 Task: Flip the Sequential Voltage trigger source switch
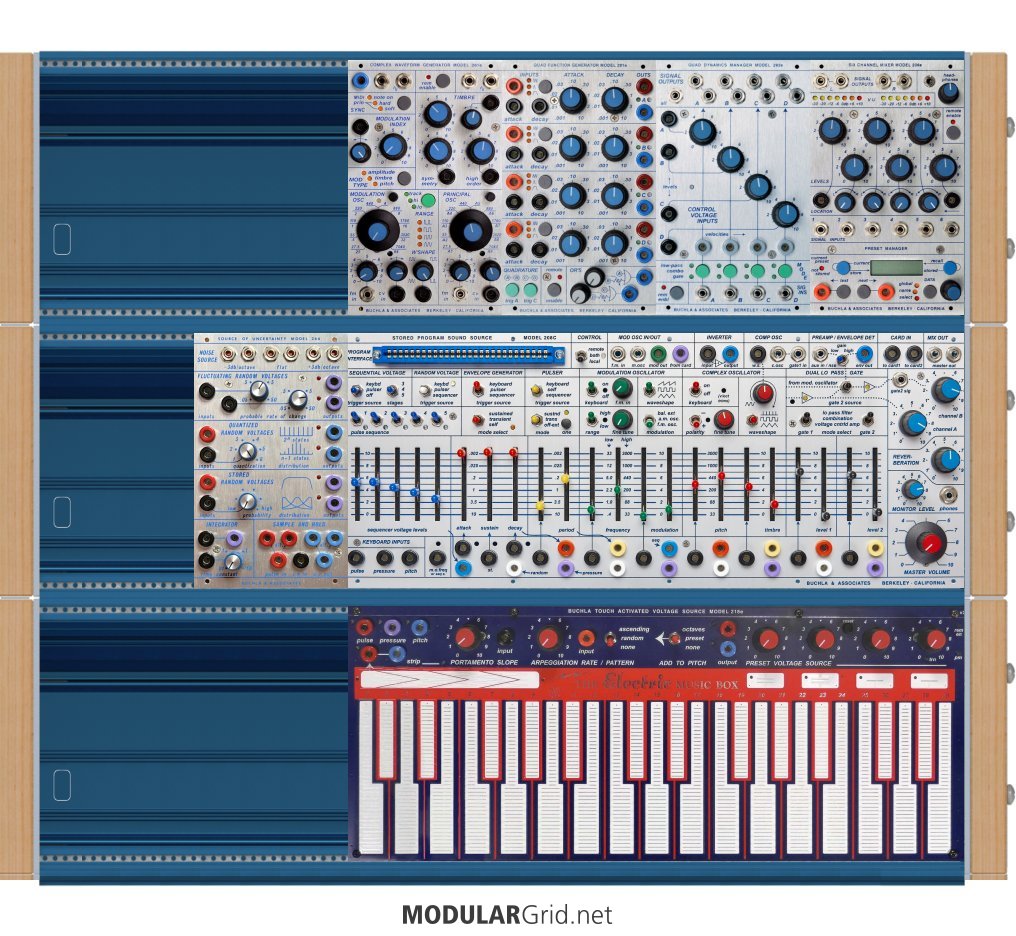tap(356, 391)
